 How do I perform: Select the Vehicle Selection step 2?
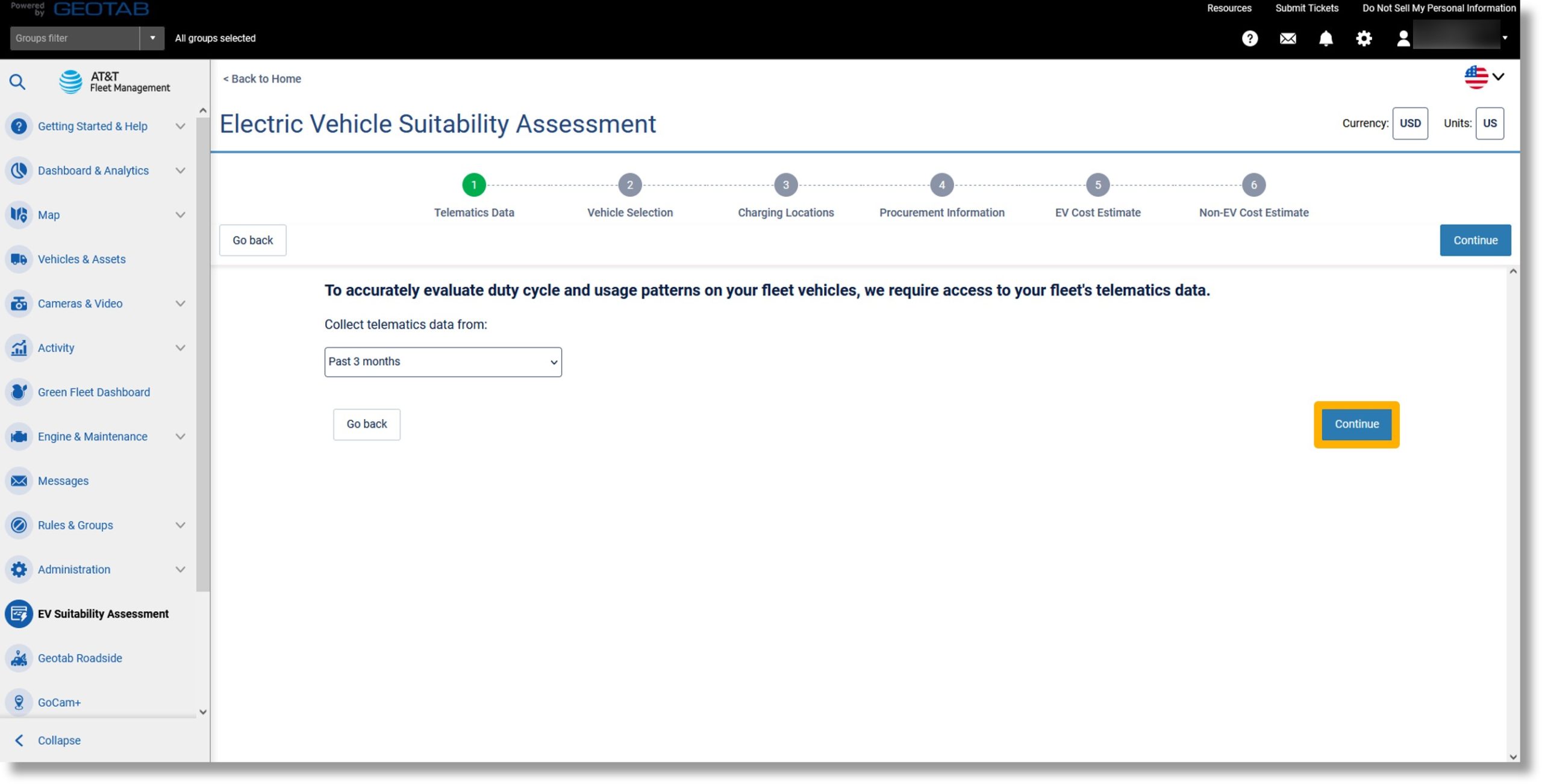tap(630, 184)
